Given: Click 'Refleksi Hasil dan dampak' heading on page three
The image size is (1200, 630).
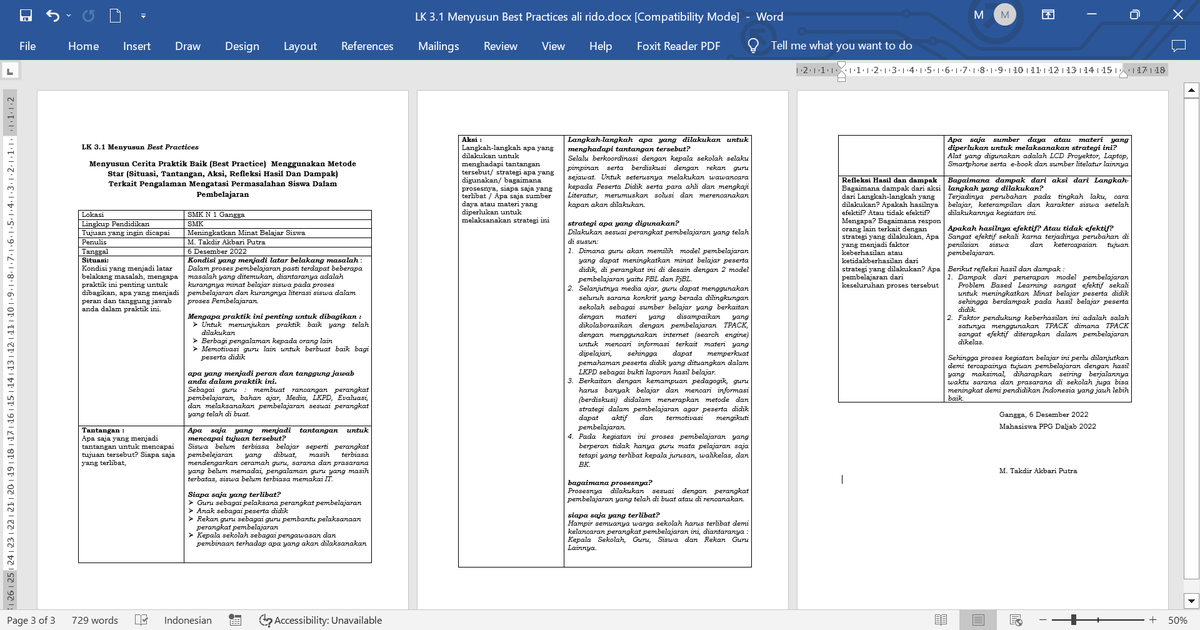Looking at the screenshot, I should (889, 180).
